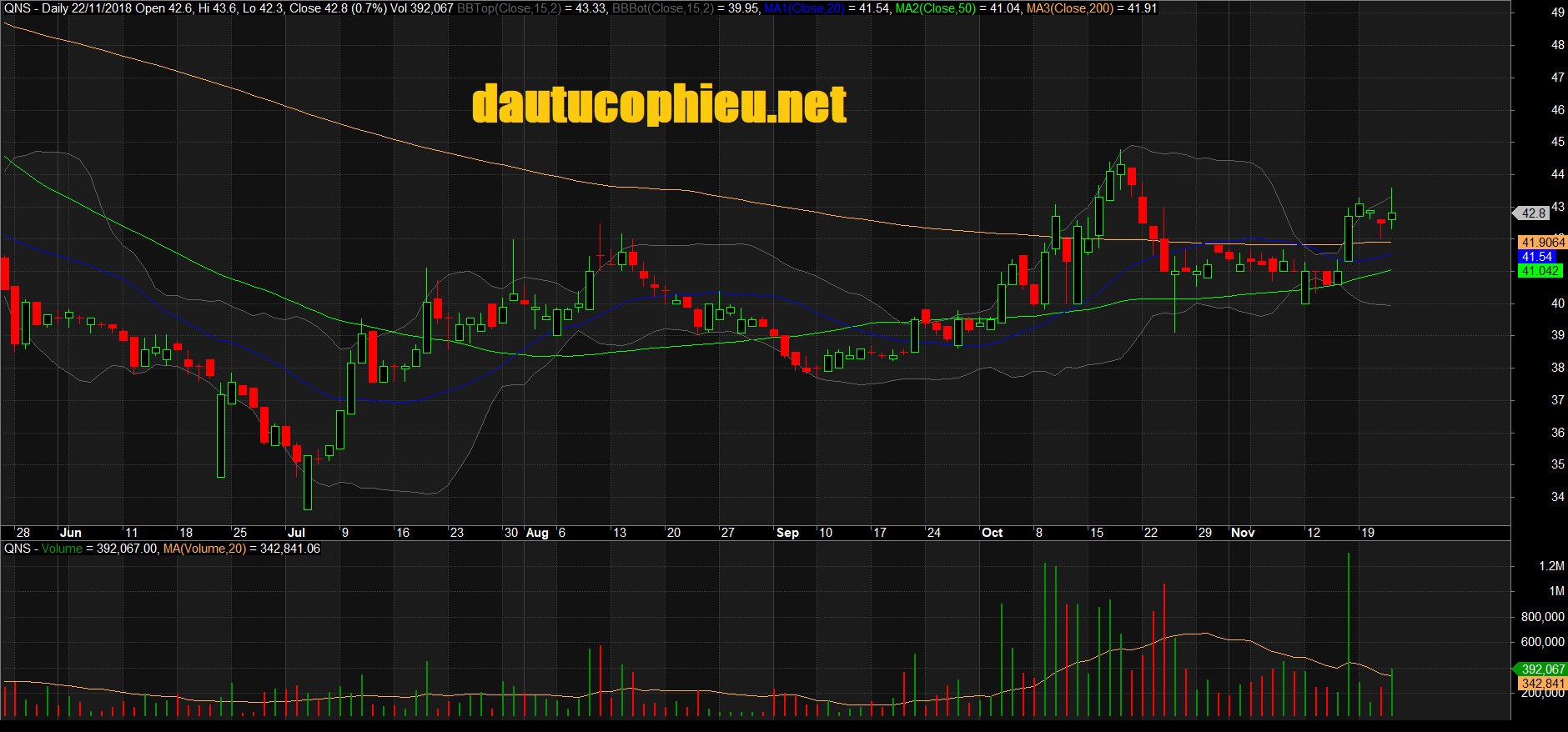This screenshot has width=1568, height=732.
Task: Click the green MA2(Close,50) legend label
Action: coord(935,8)
